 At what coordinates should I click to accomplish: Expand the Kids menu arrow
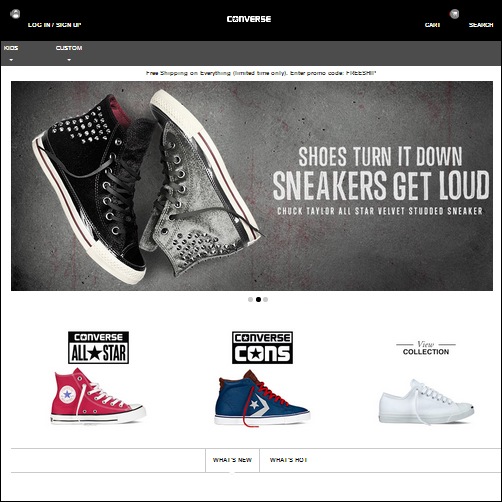[x=11, y=60]
